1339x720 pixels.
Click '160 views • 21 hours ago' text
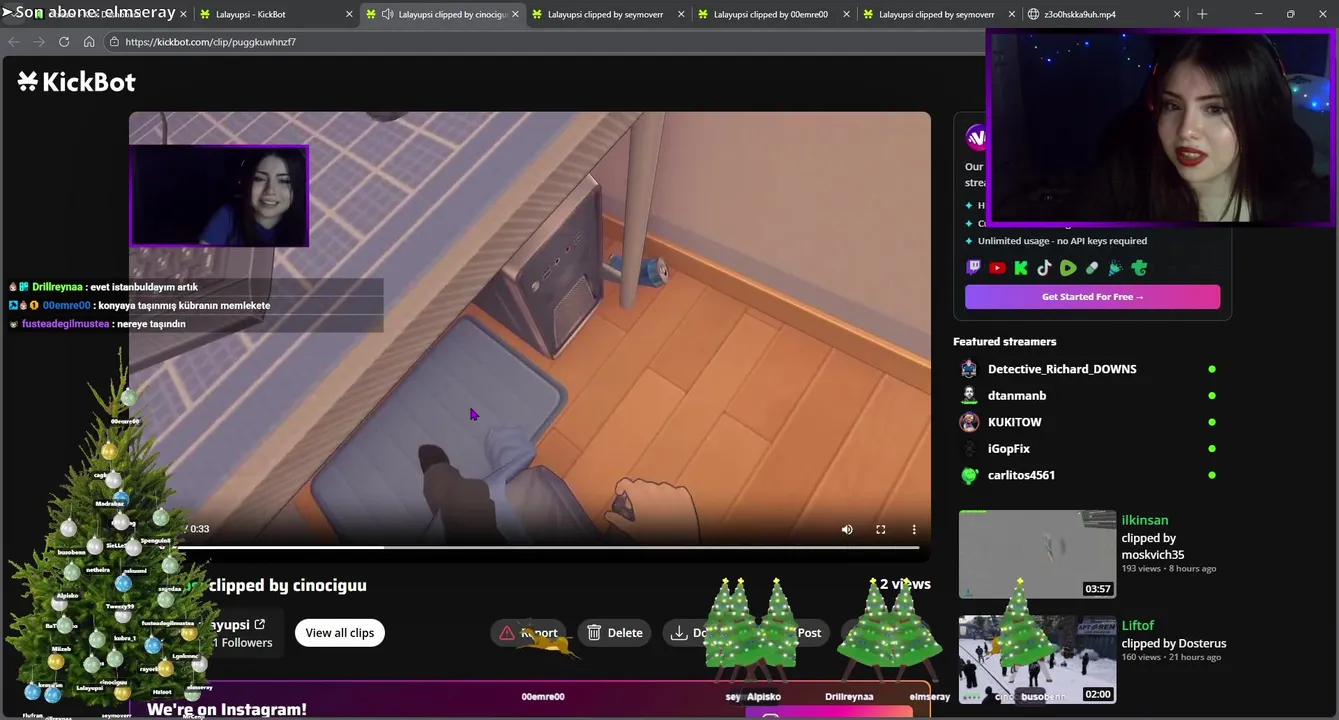(x=1171, y=657)
